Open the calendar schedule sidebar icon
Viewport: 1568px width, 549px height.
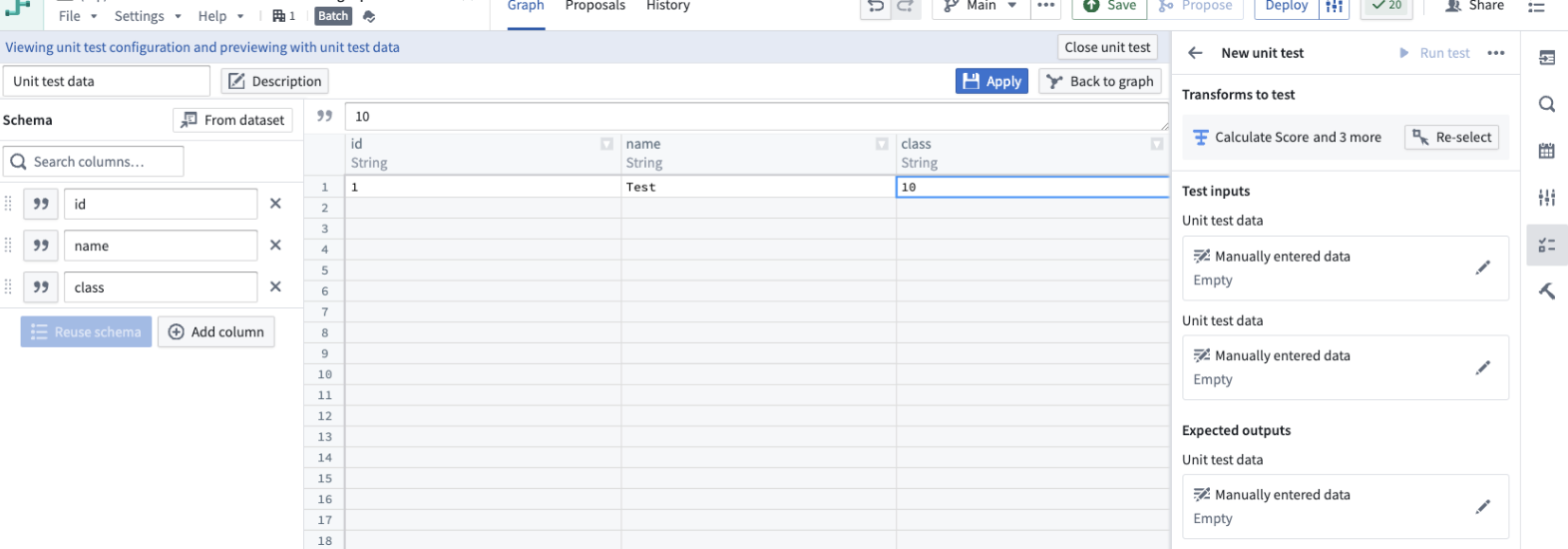point(1547,151)
